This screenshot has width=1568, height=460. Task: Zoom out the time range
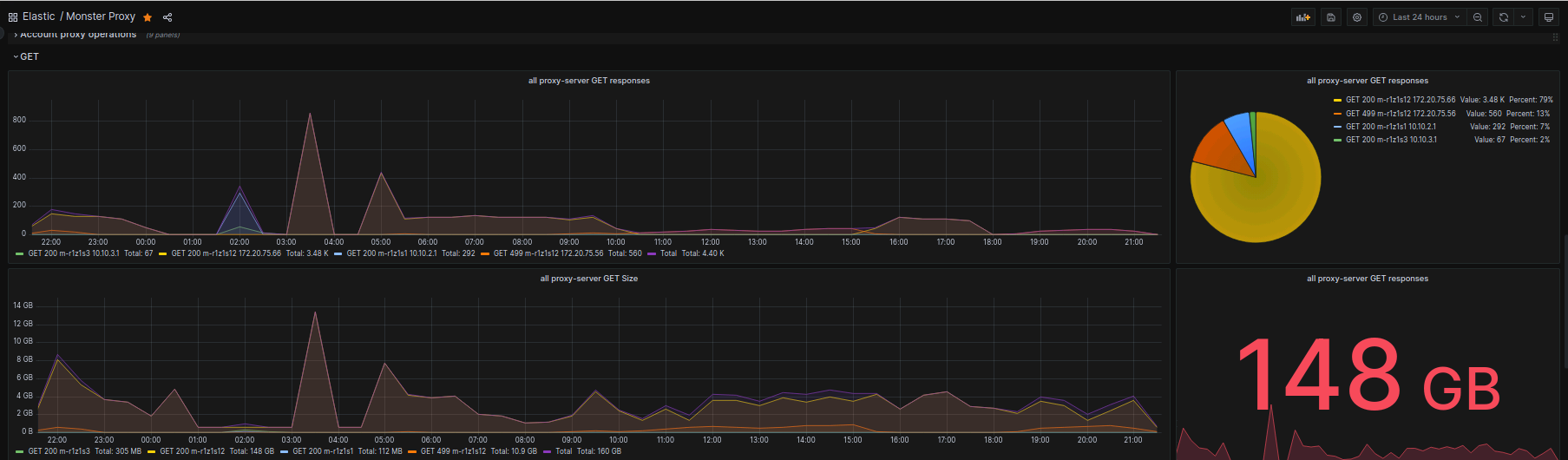pyautogui.click(x=1478, y=17)
